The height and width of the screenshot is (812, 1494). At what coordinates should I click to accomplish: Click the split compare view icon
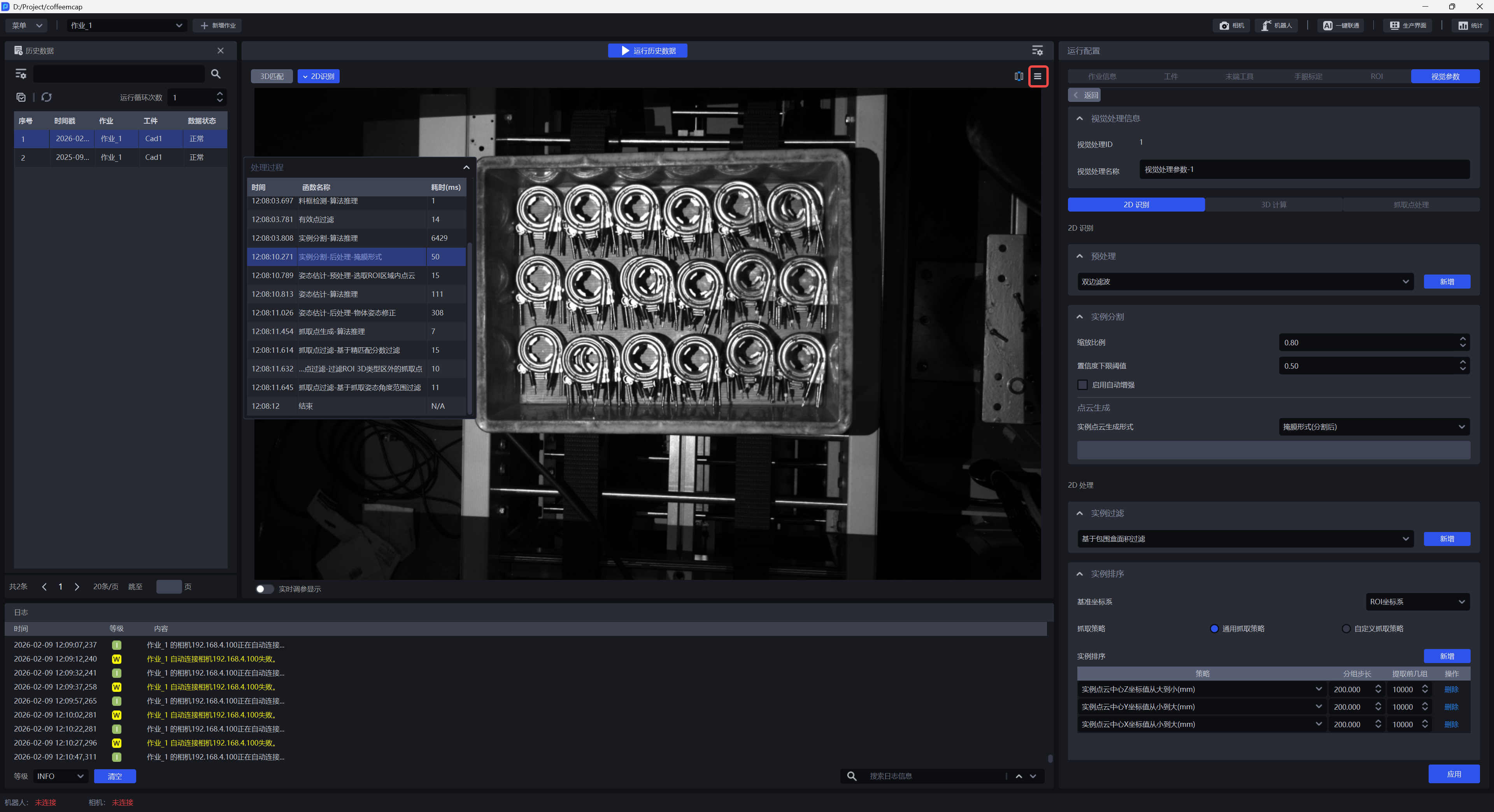[1019, 77]
